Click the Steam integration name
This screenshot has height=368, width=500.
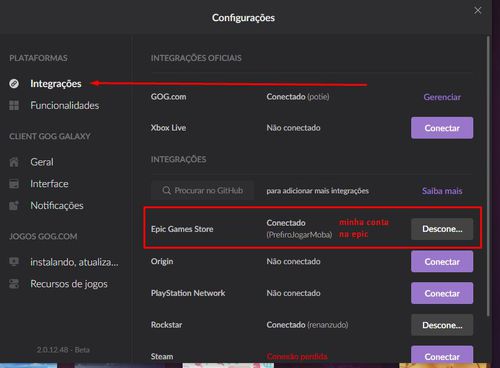pos(162,356)
